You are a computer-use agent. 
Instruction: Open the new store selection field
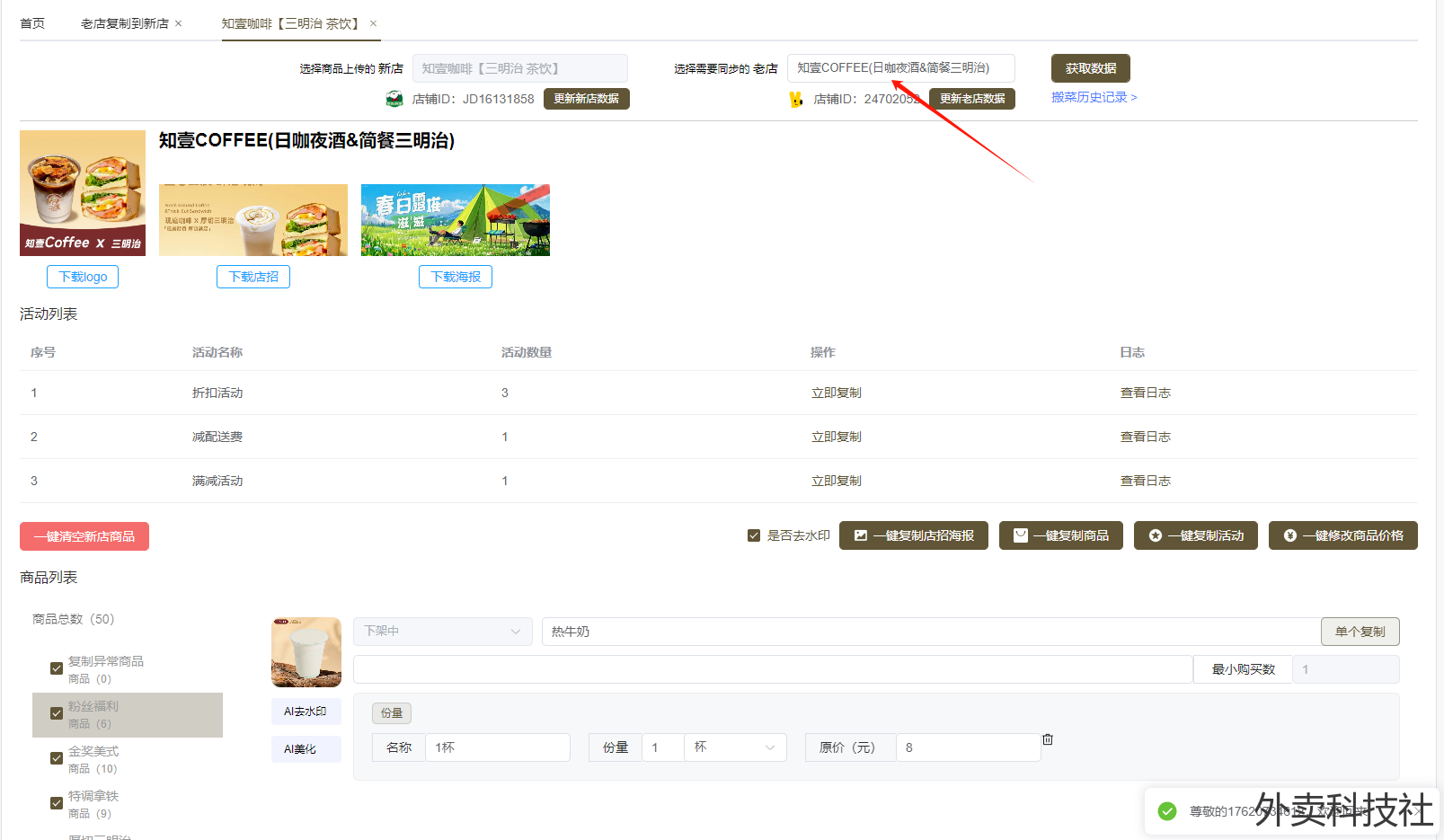[x=520, y=68]
